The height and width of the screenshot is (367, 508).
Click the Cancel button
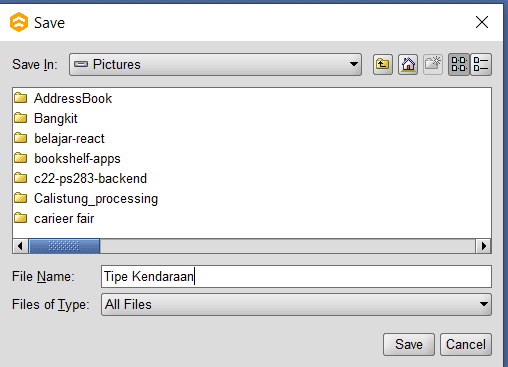click(466, 344)
